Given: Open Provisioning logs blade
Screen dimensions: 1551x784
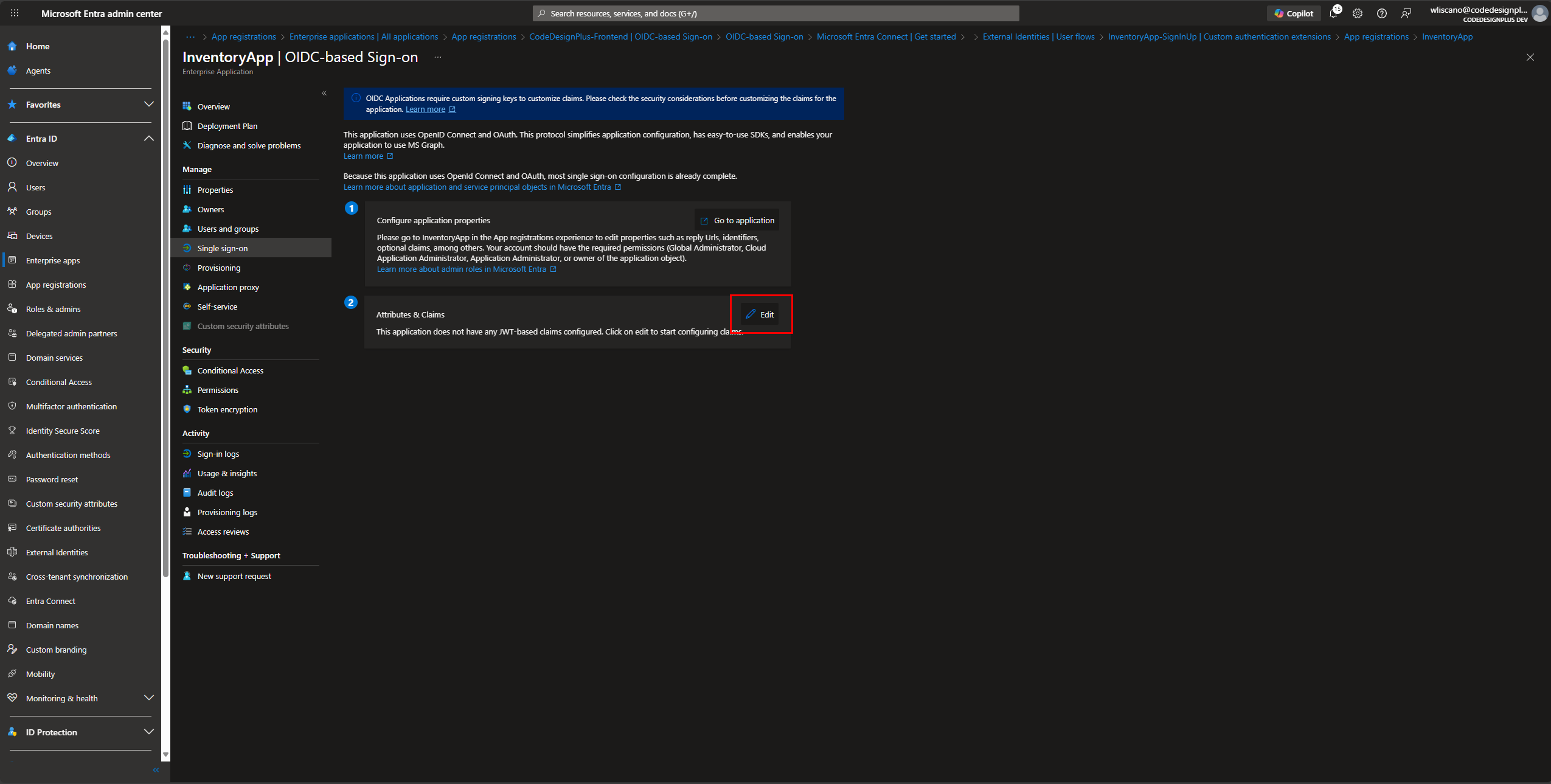Looking at the screenshot, I should pyautogui.click(x=227, y=512).
